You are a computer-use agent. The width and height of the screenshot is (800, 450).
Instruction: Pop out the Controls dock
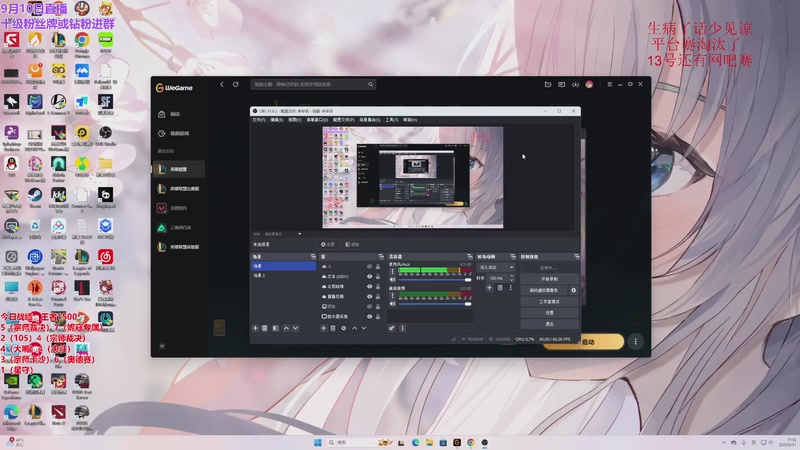tap(577, 257)
